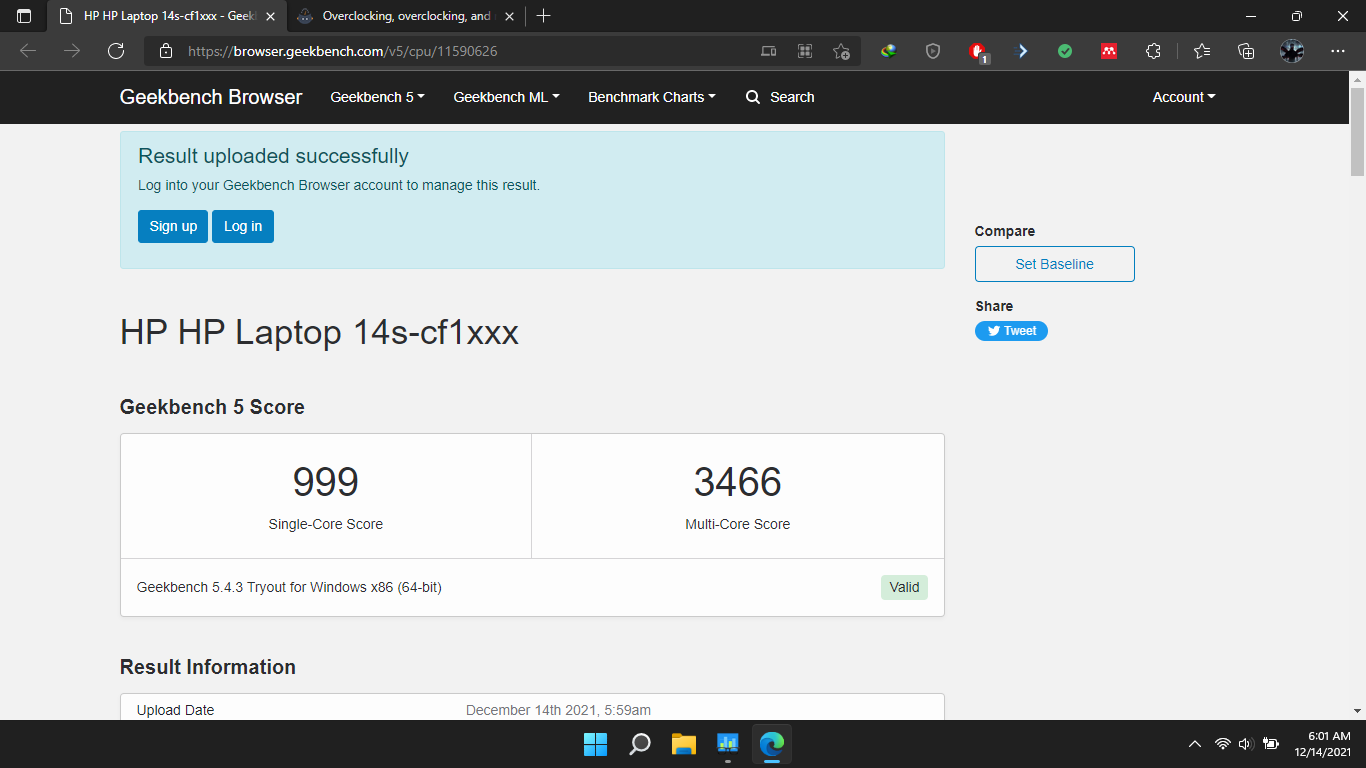Click the Geekbench 5.4.3 Tryout version text

pyautogui.click(x=289, y=587)
